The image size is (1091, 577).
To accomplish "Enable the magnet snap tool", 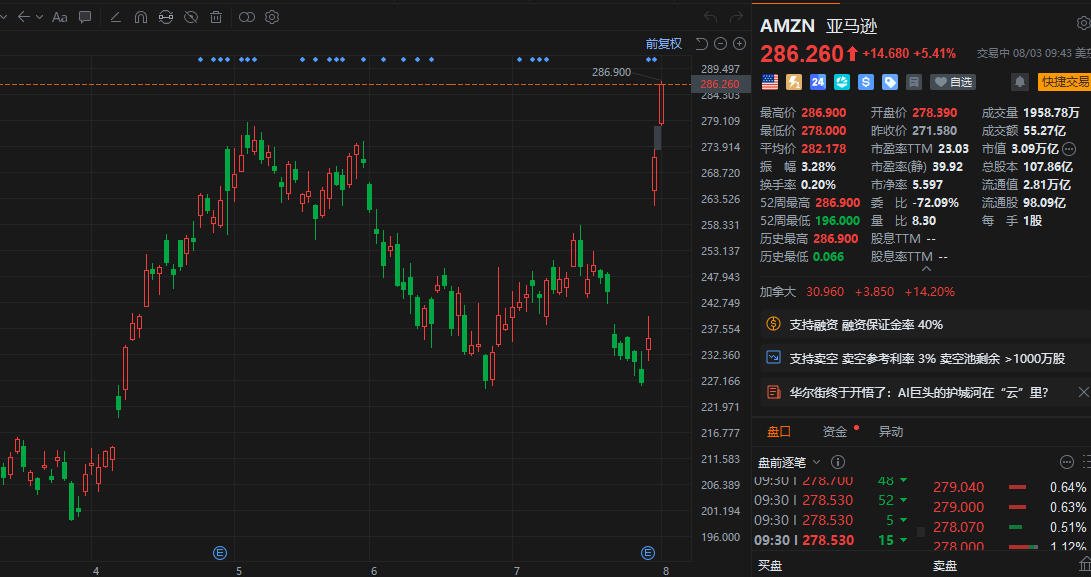I will point(141,17).
